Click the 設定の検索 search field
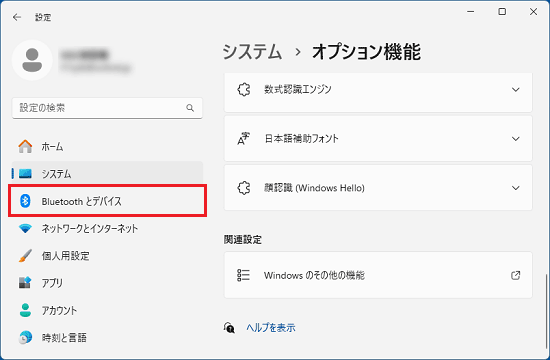550x360 pixels. point(107,108)
